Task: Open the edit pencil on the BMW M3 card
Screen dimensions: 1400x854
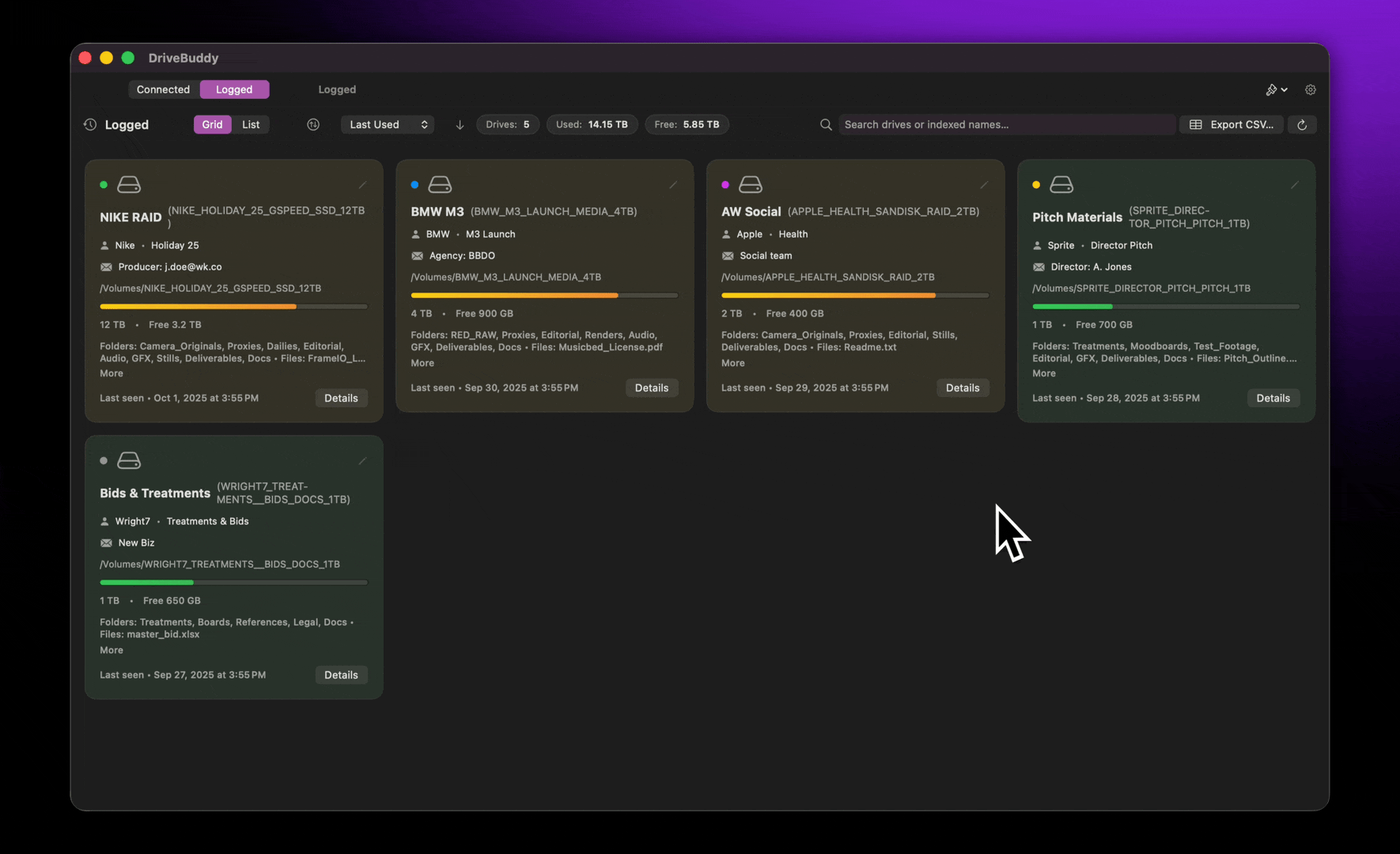Action: coord(673,185)
